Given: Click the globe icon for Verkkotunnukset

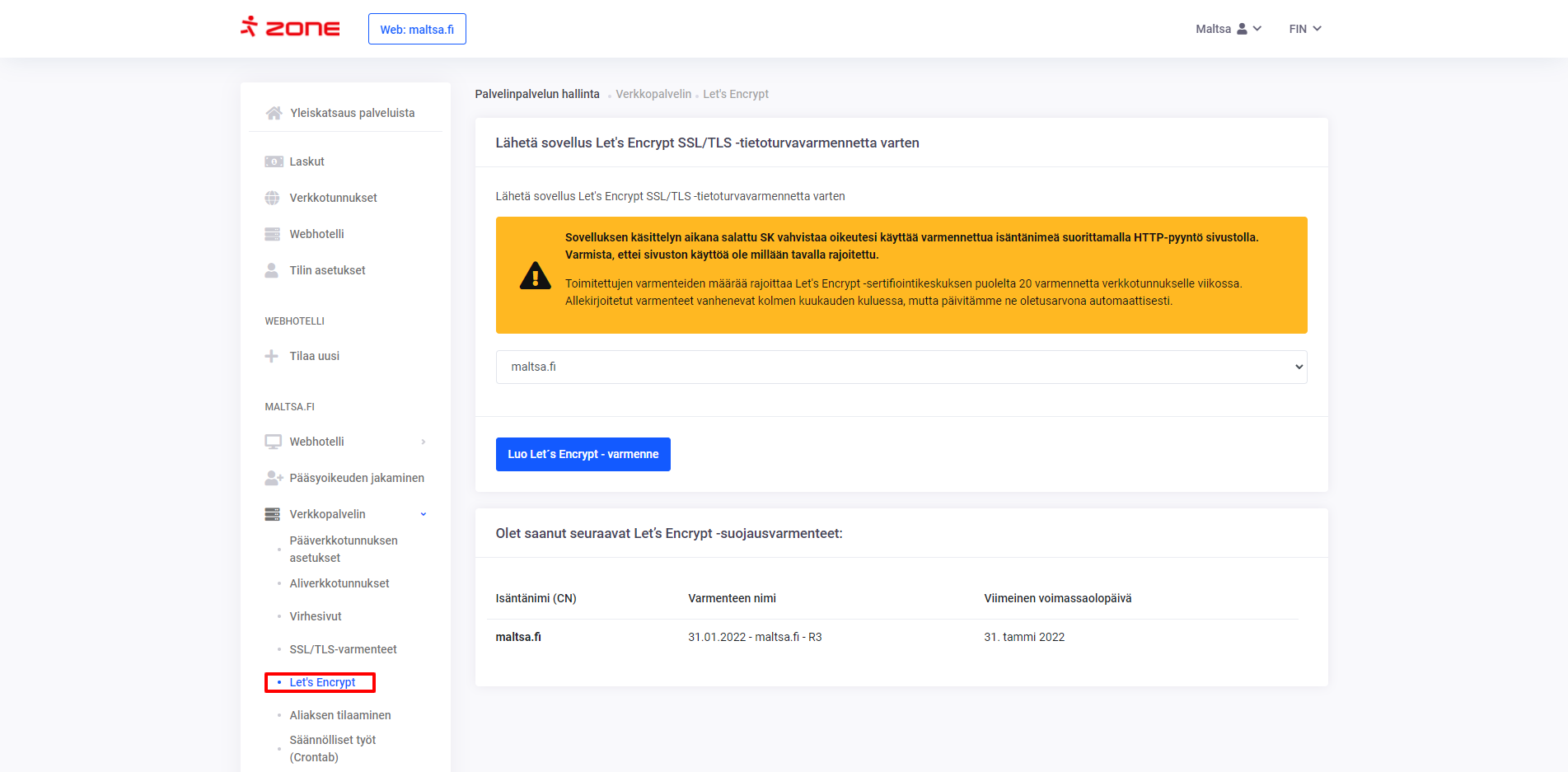Looking at the screenshot, I should 272,198.
